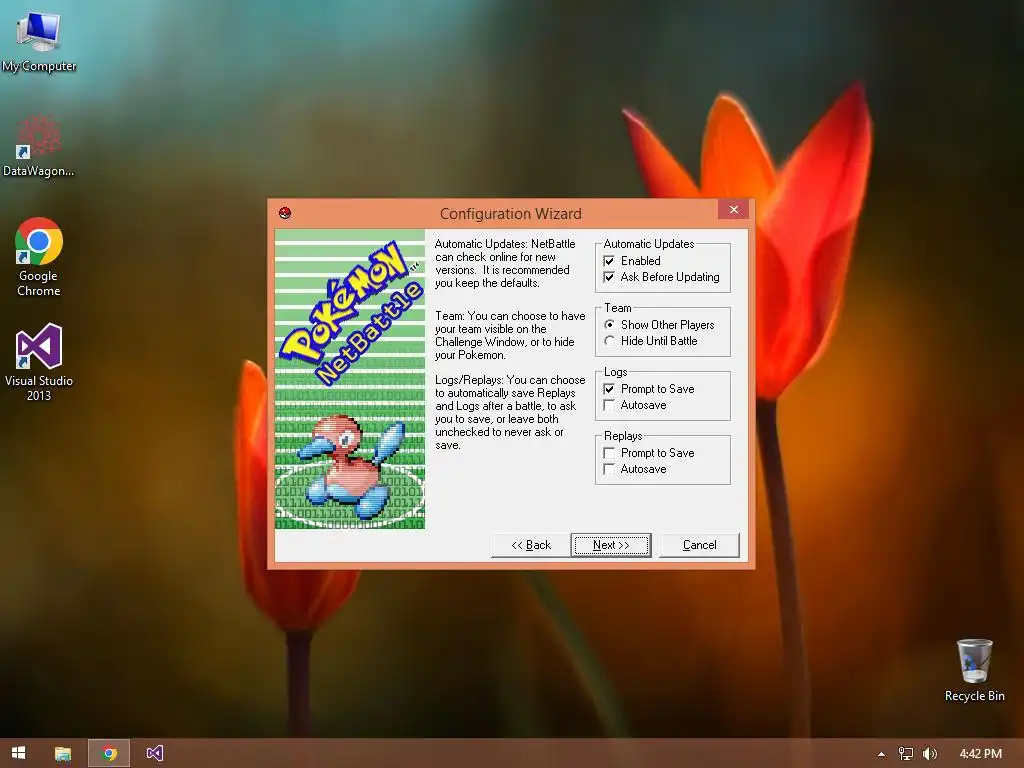Select Show Other Players radio option
Screen dimensions: 1024x768
pyautogui.click(x=609, y=325)
